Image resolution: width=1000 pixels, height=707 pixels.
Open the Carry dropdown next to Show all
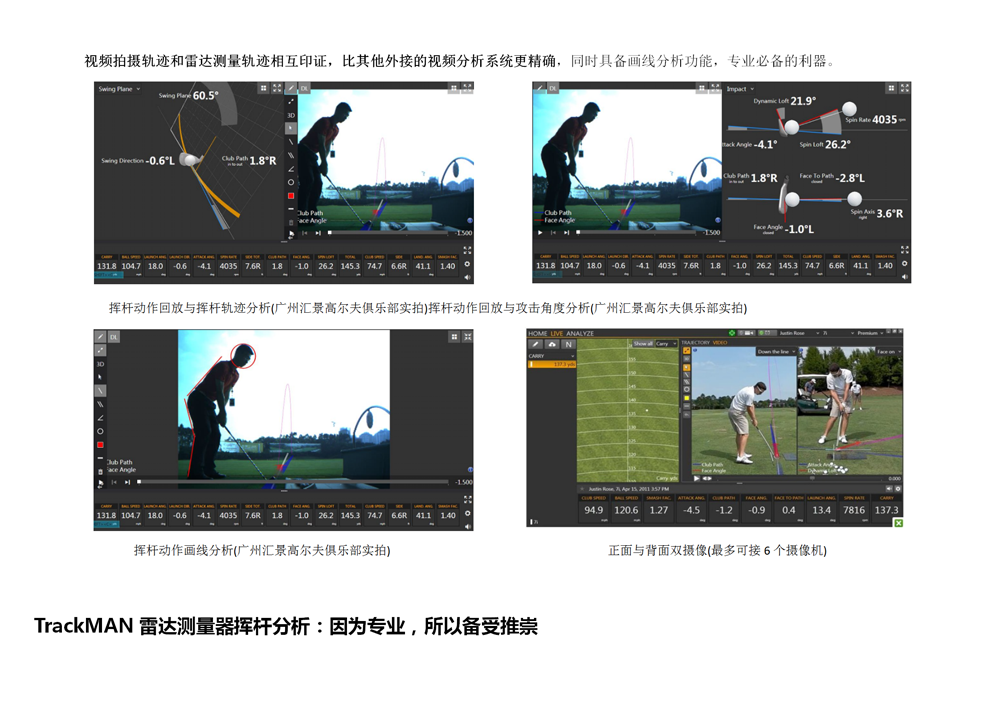point(666,344)
